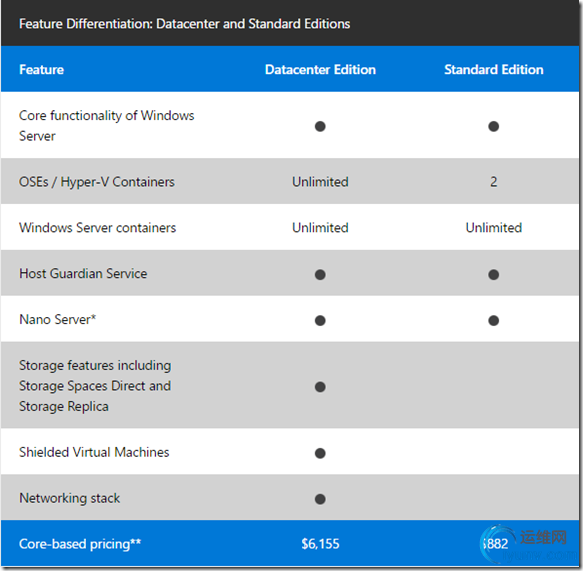The image size is (583, 571).
Task: Click the OSEs / Hyper-V Containers label
Action: click(x=97, y=182)
